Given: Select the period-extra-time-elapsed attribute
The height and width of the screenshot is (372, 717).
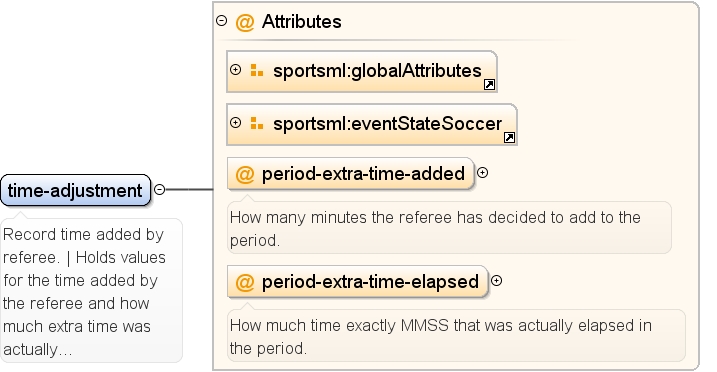Looking at the screenshot, I should pyautogui.click(x=358, y=282).
